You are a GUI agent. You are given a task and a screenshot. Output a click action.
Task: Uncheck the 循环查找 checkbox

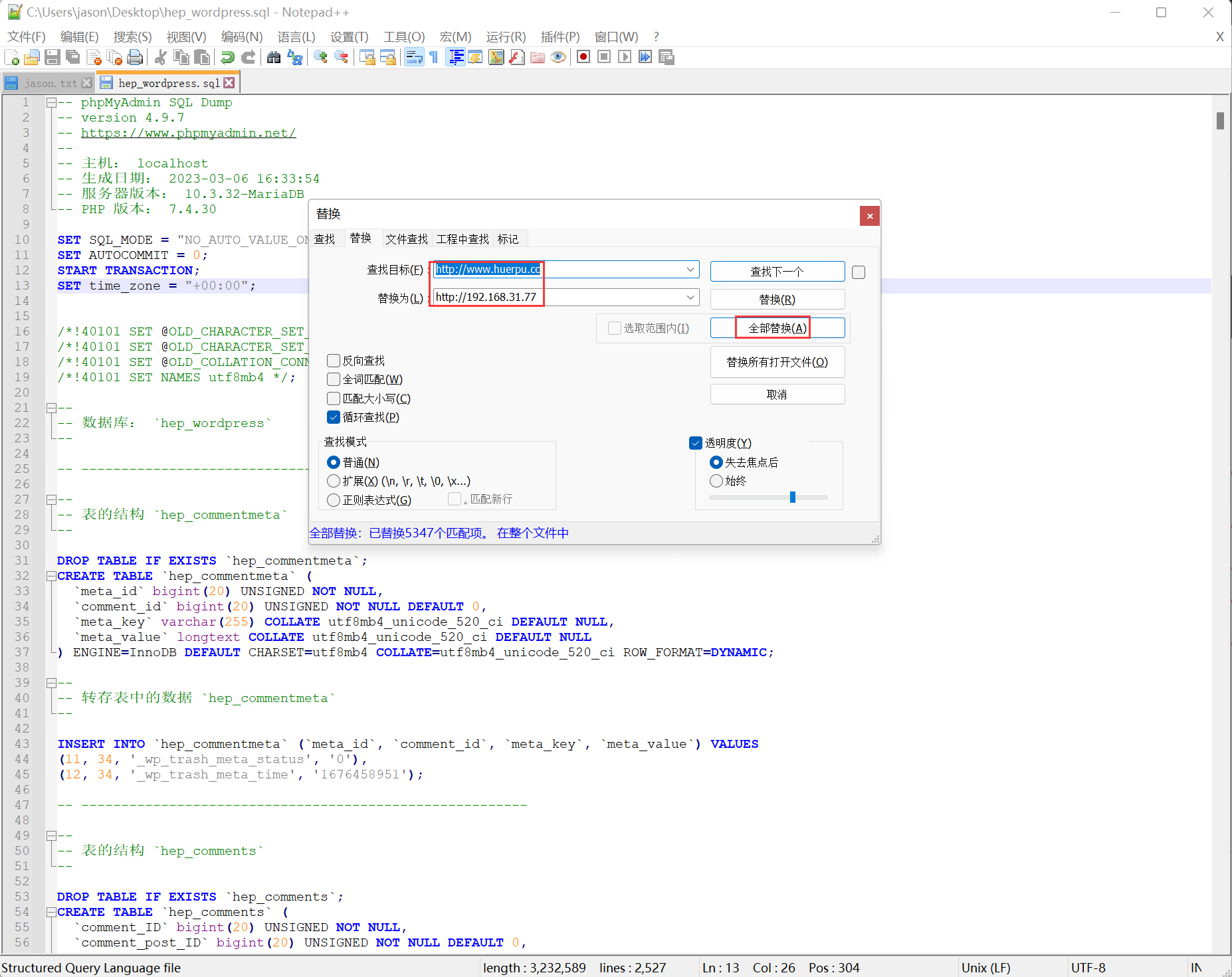pos(334,417)
